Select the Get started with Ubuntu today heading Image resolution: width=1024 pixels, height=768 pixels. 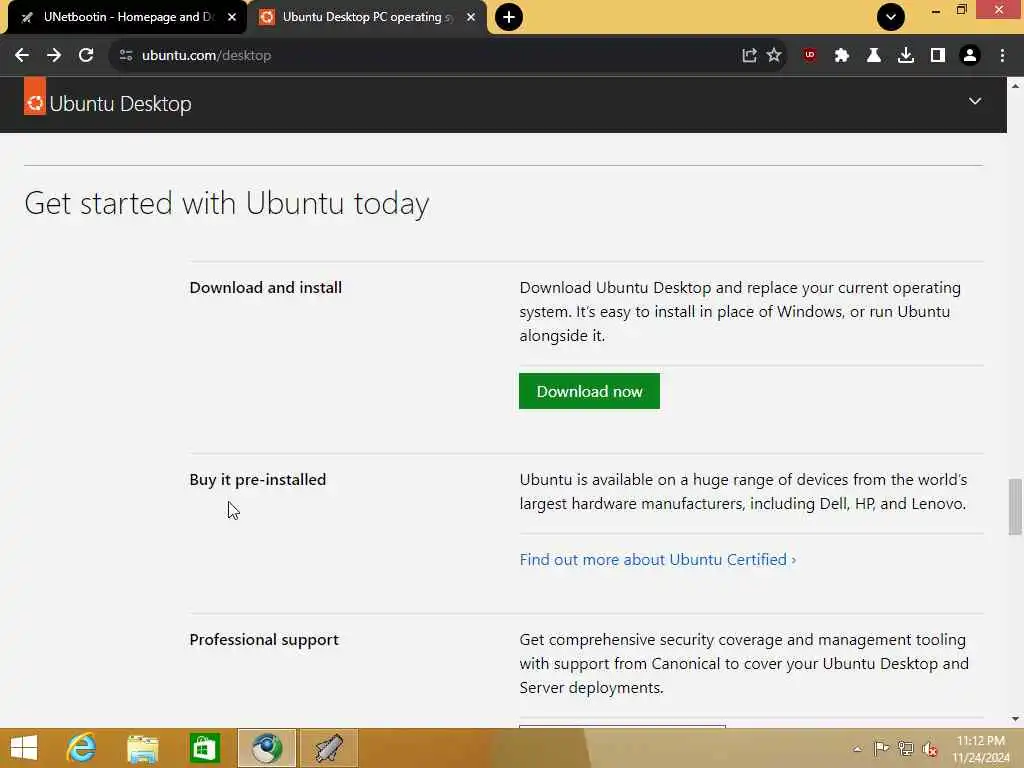(x=227, y=203)
